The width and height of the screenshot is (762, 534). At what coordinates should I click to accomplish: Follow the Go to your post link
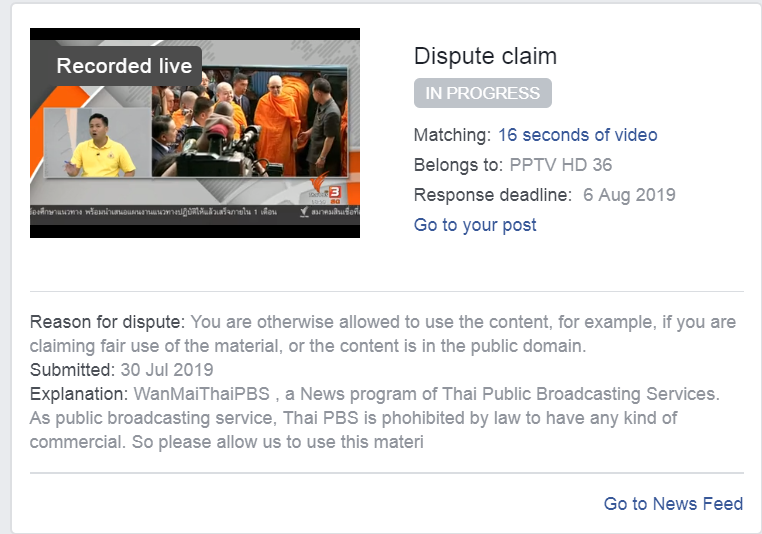[x=475, y=225]
